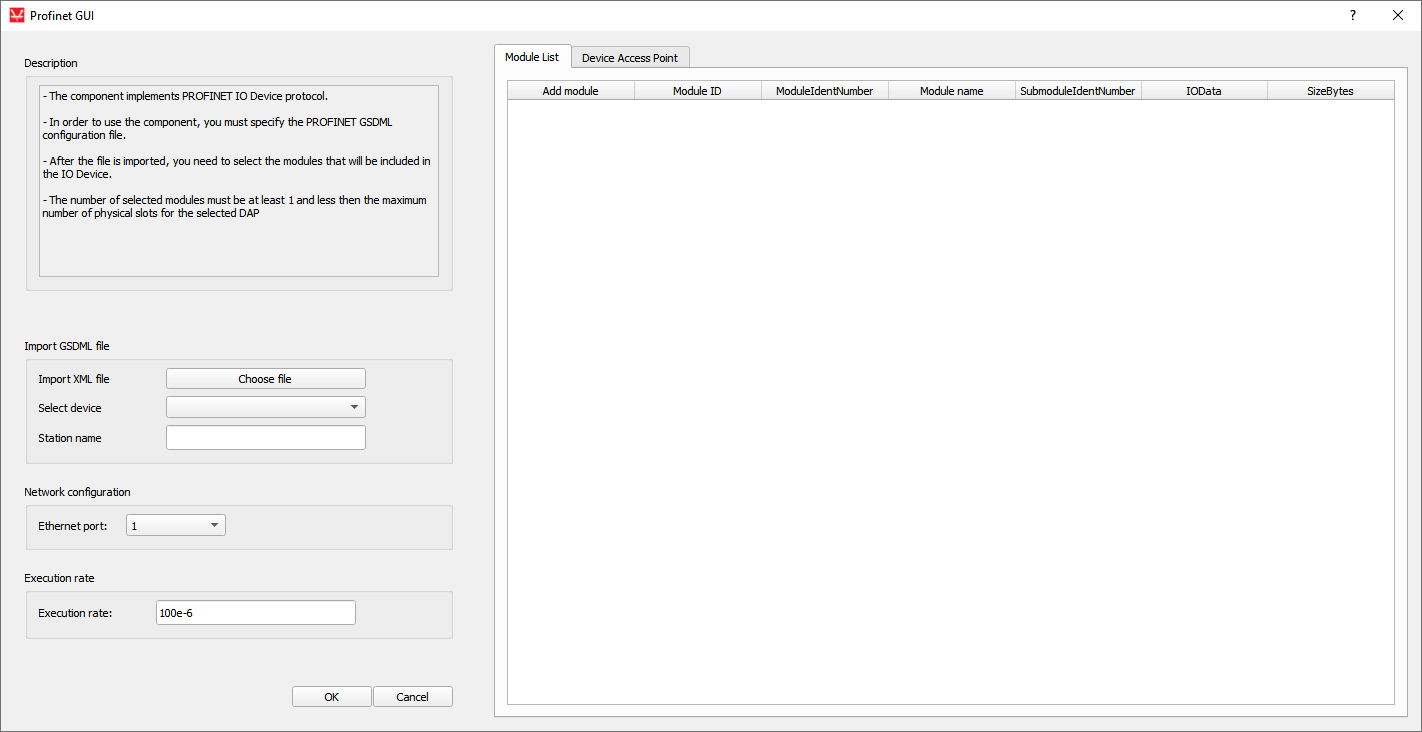
Task: Click the IOData column header
Action: (1203, 91)
